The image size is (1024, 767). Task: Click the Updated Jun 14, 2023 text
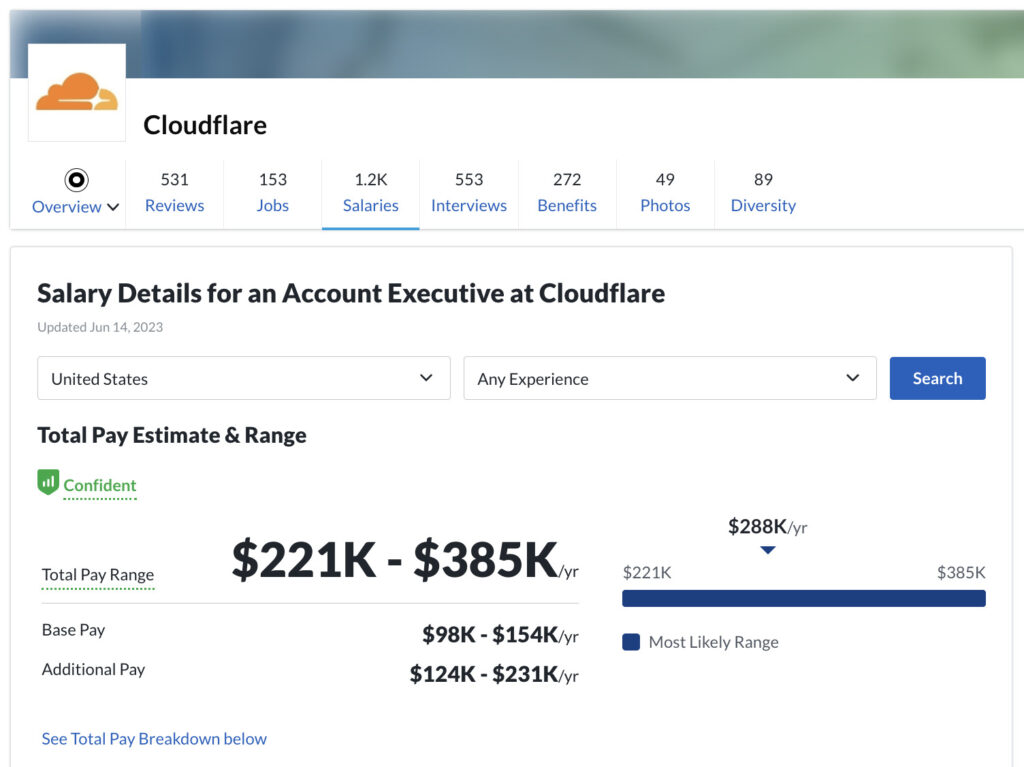point(100,327)
